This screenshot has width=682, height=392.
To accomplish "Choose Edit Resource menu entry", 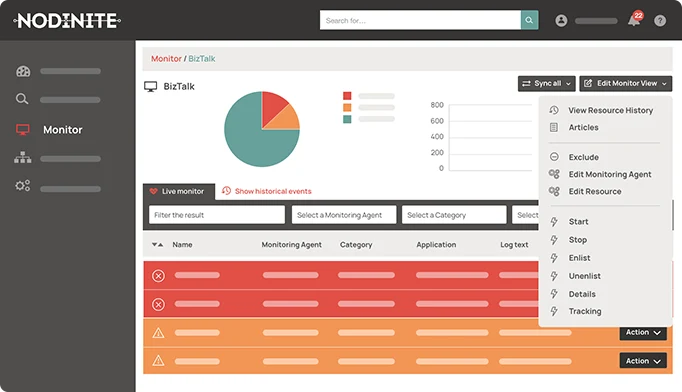I will pyautogui.click(x=595, y=191).
